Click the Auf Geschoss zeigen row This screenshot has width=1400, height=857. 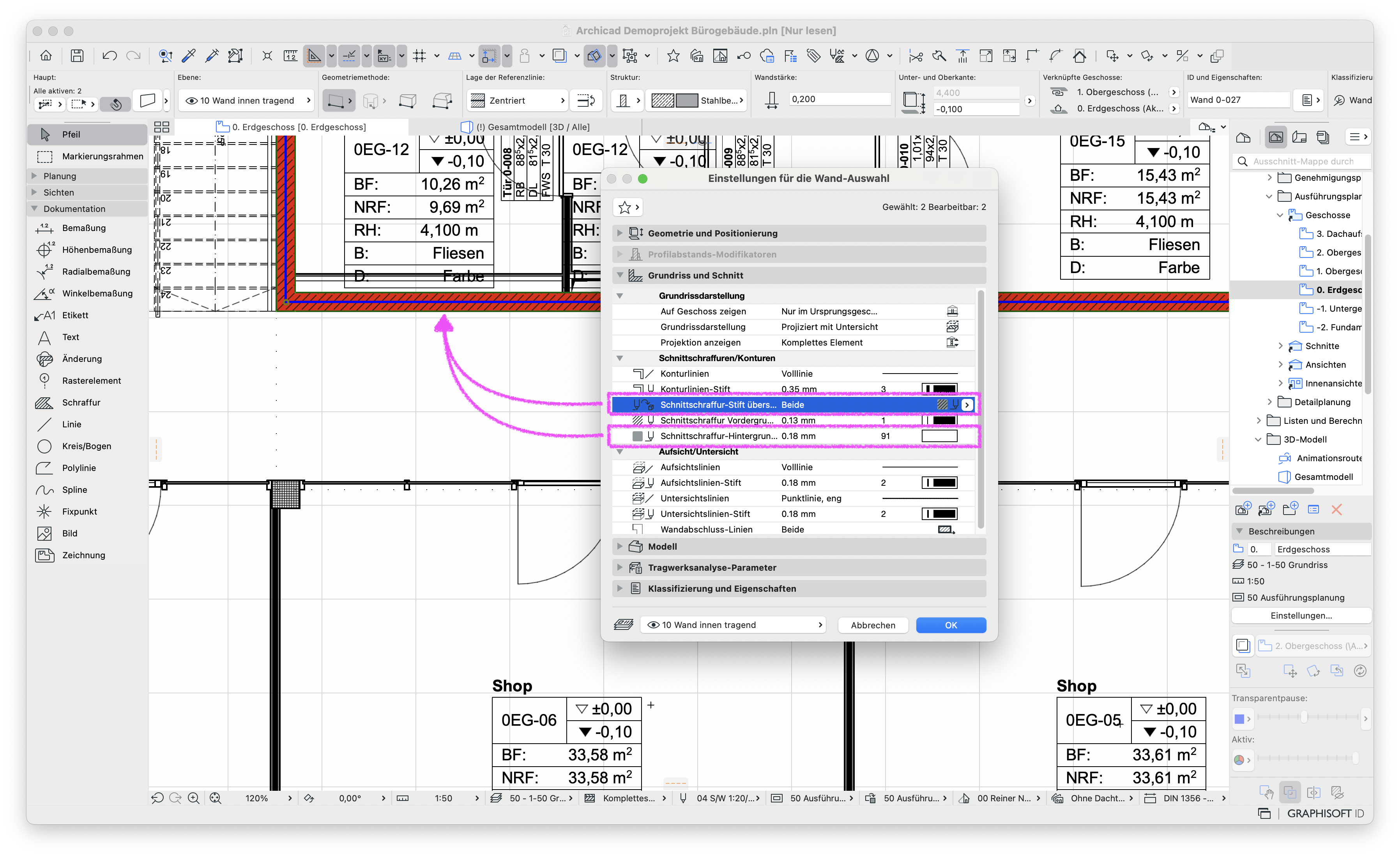[794, 311]
